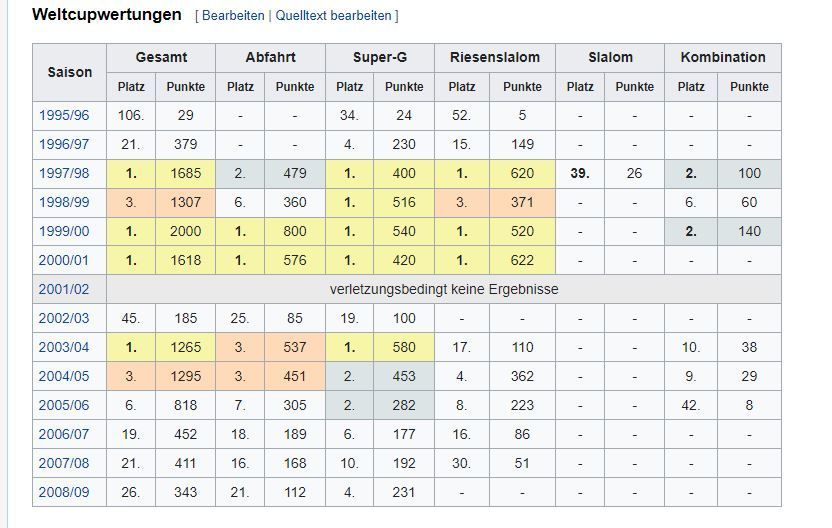Image resolution: width=832 pixels, height=528 pixels.
Task: Select the 2006/07 season link
Action: pyautogui.click(x=64, y=434)
